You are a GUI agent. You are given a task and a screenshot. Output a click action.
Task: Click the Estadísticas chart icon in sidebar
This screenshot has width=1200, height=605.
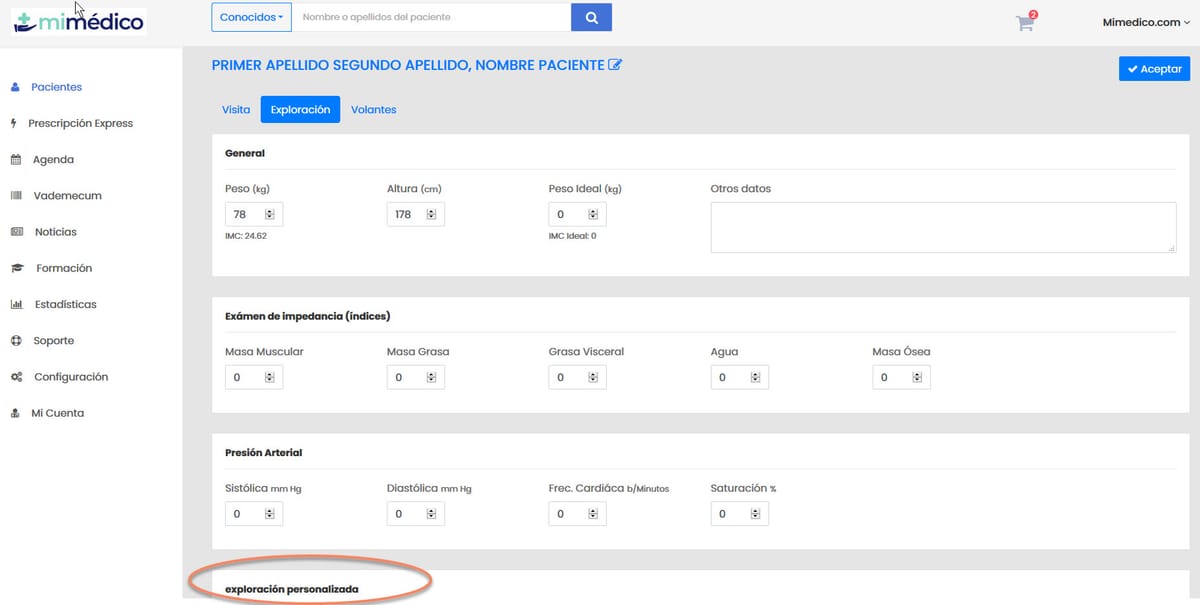(x=16, y=305)
